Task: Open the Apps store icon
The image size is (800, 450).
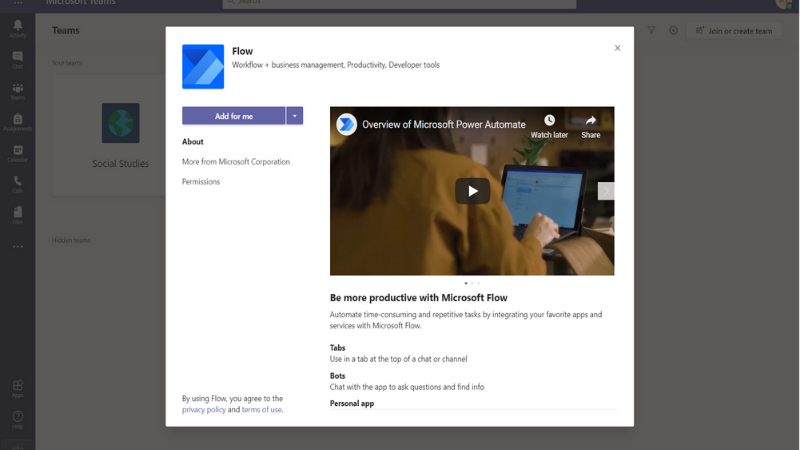Action: tap(17, 389)
